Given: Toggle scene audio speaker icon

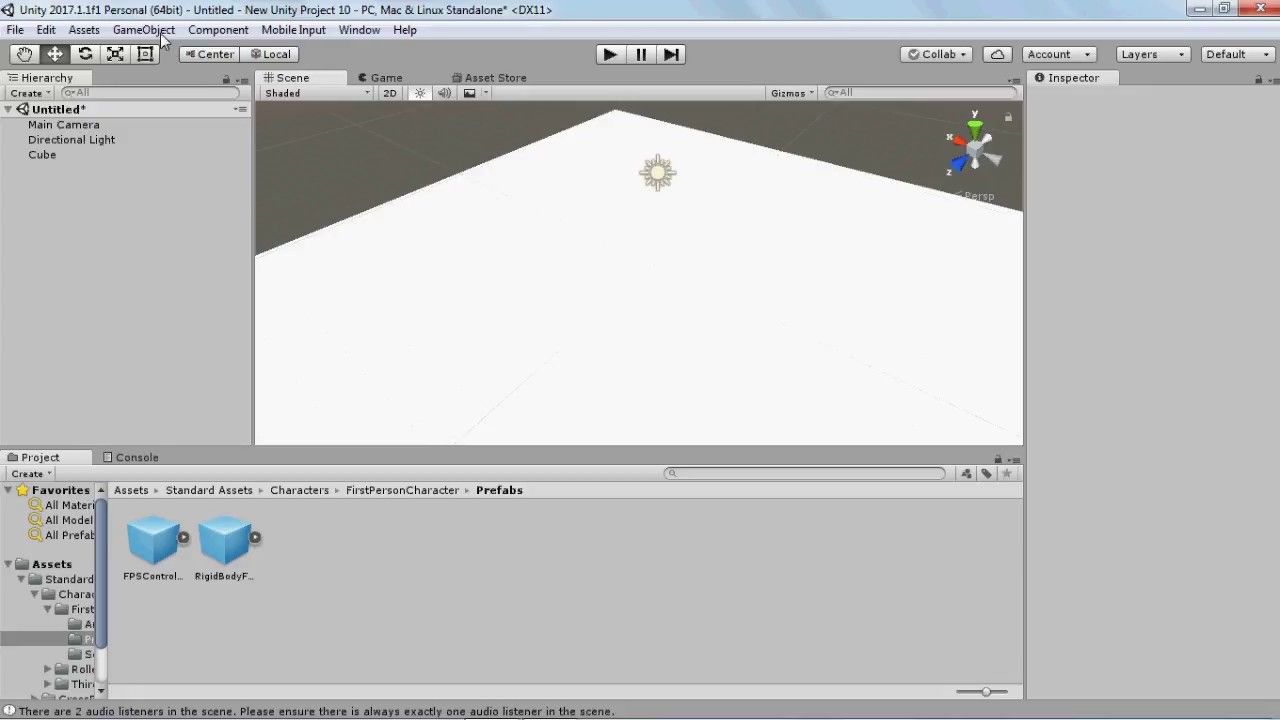Looking at the screenshot, I should [444, 93].
